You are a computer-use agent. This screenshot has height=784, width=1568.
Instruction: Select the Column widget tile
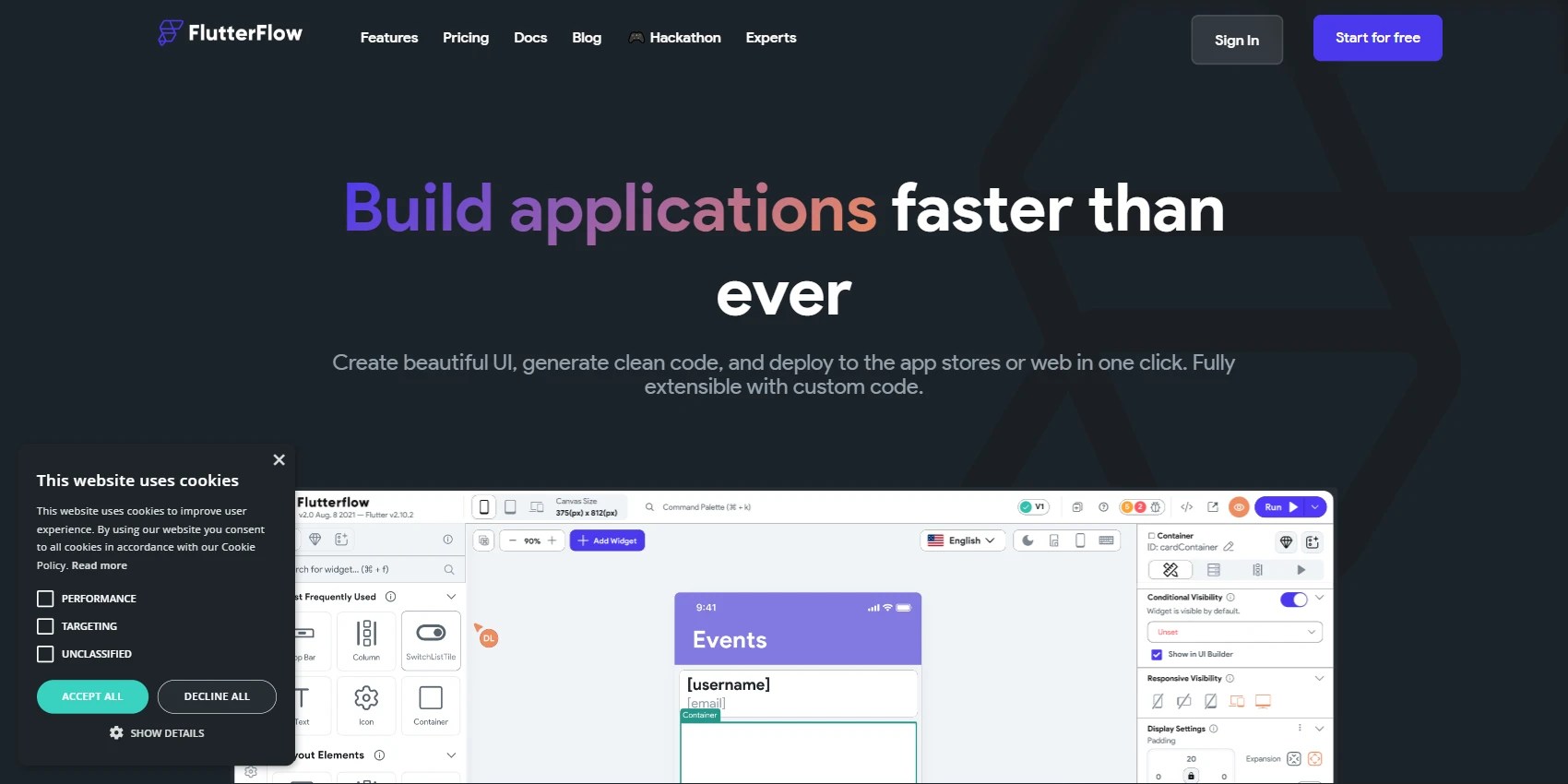(366, 639)
